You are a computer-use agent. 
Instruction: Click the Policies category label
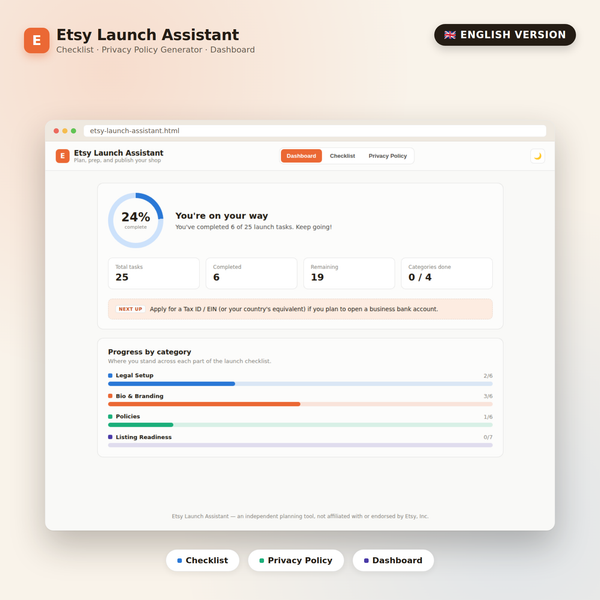128,416
